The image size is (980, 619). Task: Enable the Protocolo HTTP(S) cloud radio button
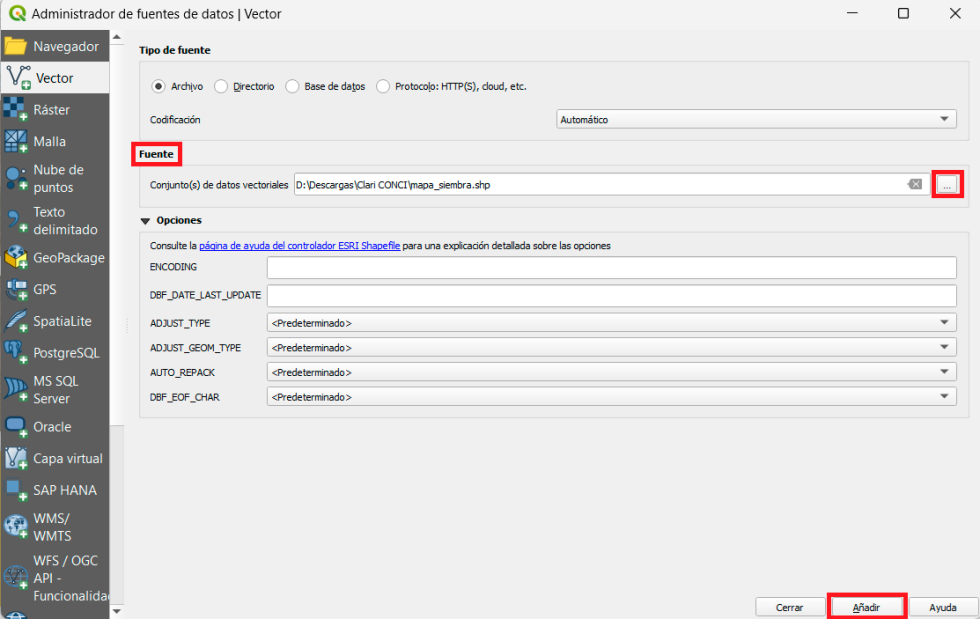(x=383, y=87)
